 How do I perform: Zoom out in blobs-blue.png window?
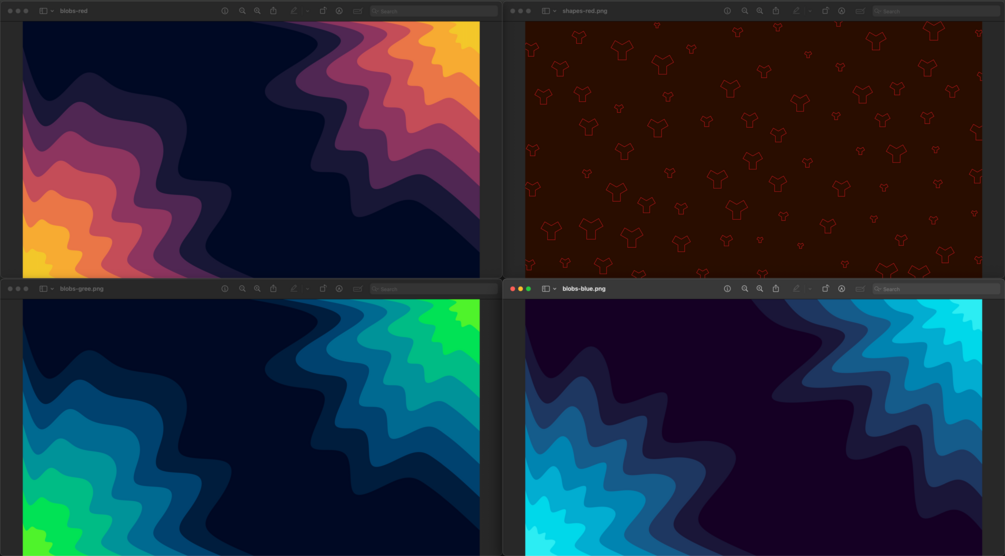coord(745,289)
